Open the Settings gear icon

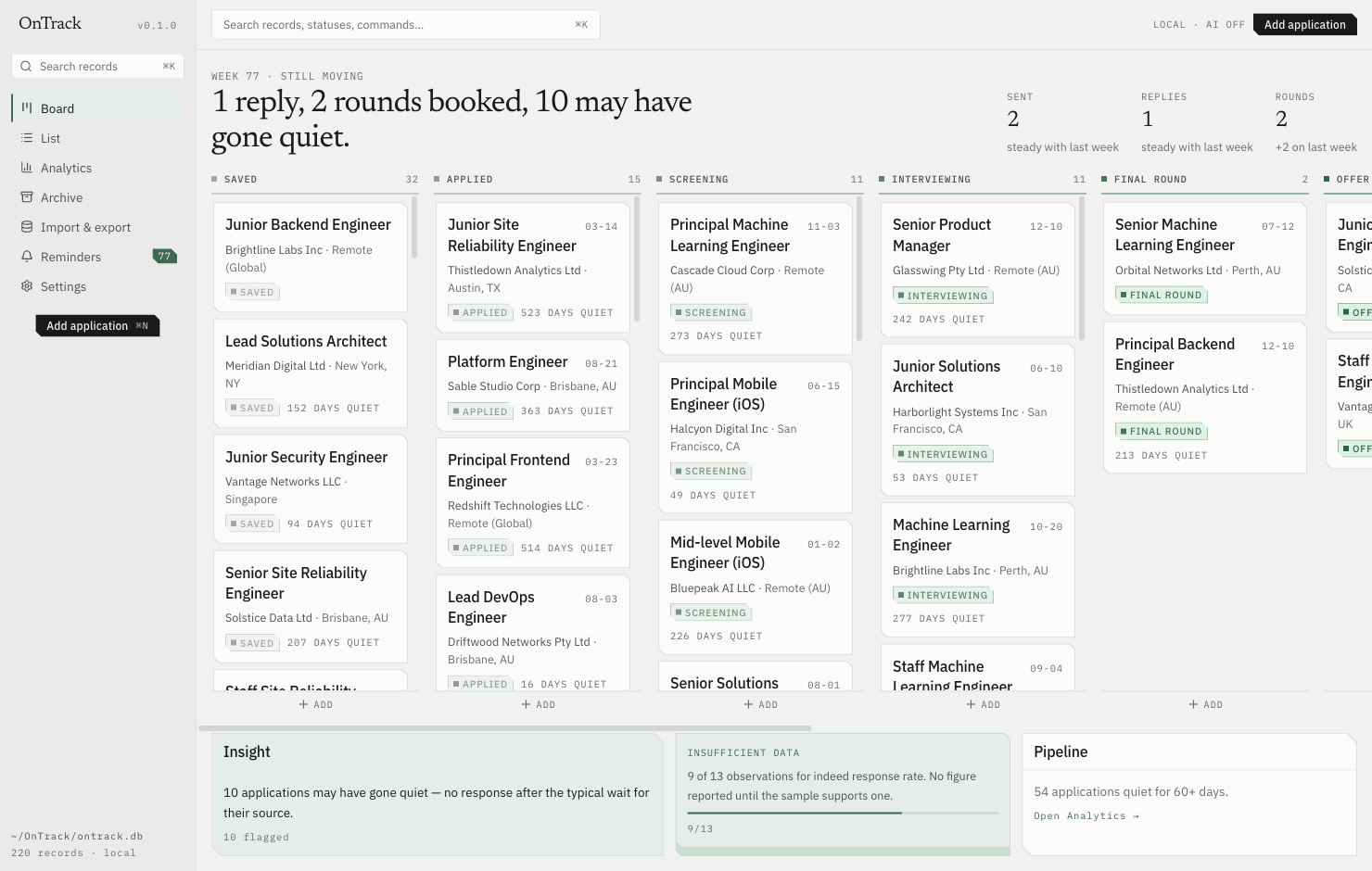pos(27,286)
